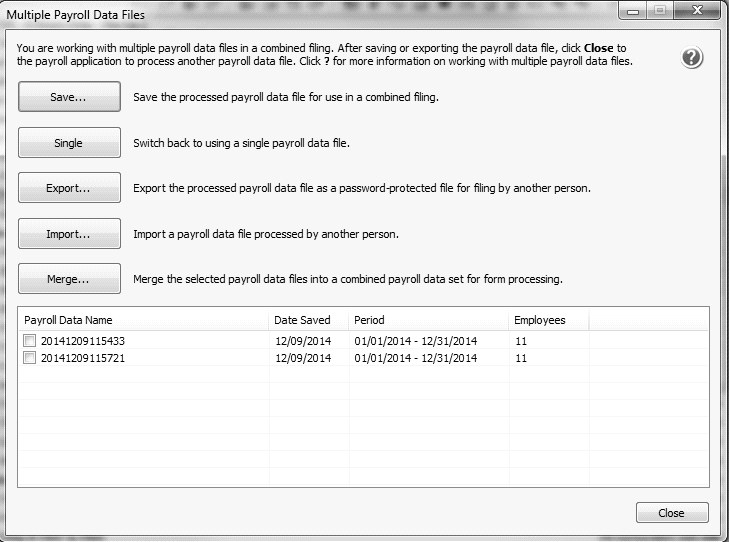729x542 pixels.
Task: Merge selected files with Merge... button
Action: click(69, 279)
